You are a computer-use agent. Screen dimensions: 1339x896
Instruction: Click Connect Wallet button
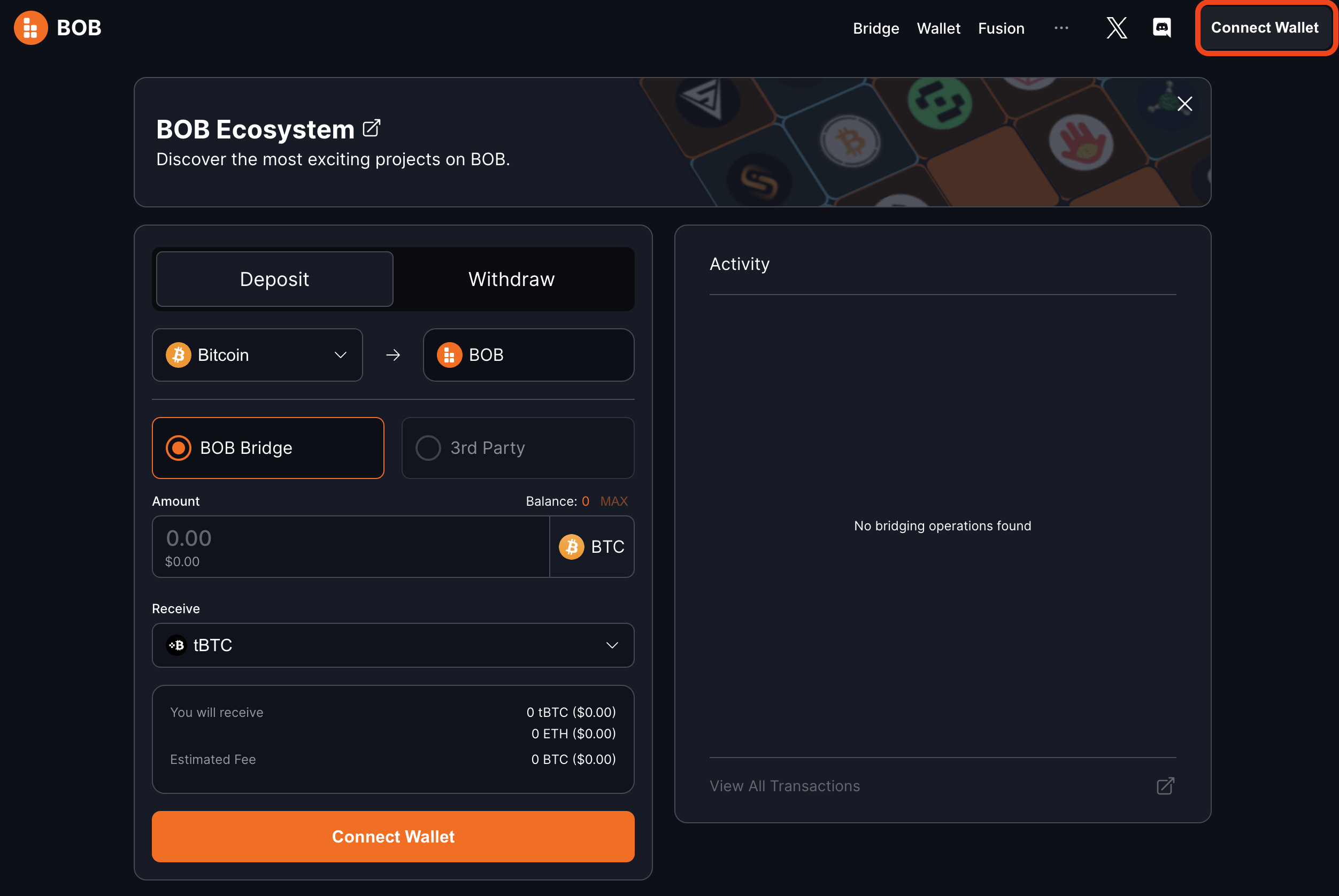point(1264,27)
